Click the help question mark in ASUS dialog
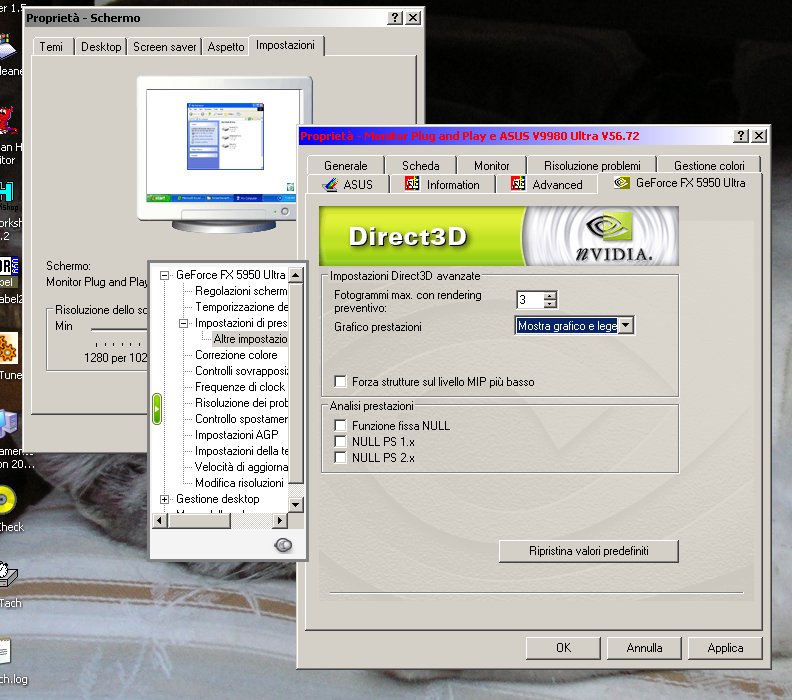Screen dimensions: 792x700 pos(741,136)
